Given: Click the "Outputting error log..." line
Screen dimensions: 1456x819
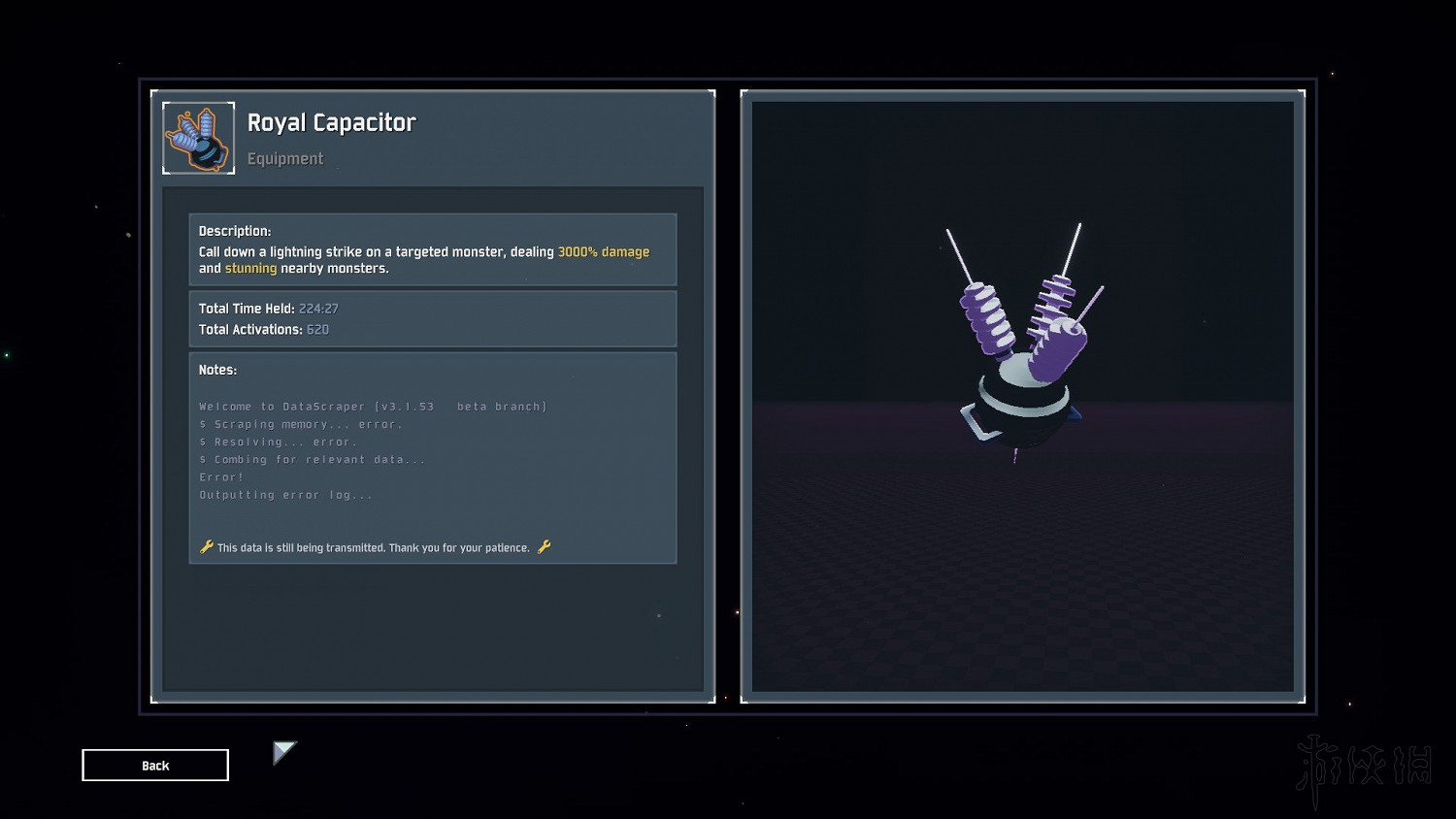Looking at the screenshot, I should pos(285,495).
